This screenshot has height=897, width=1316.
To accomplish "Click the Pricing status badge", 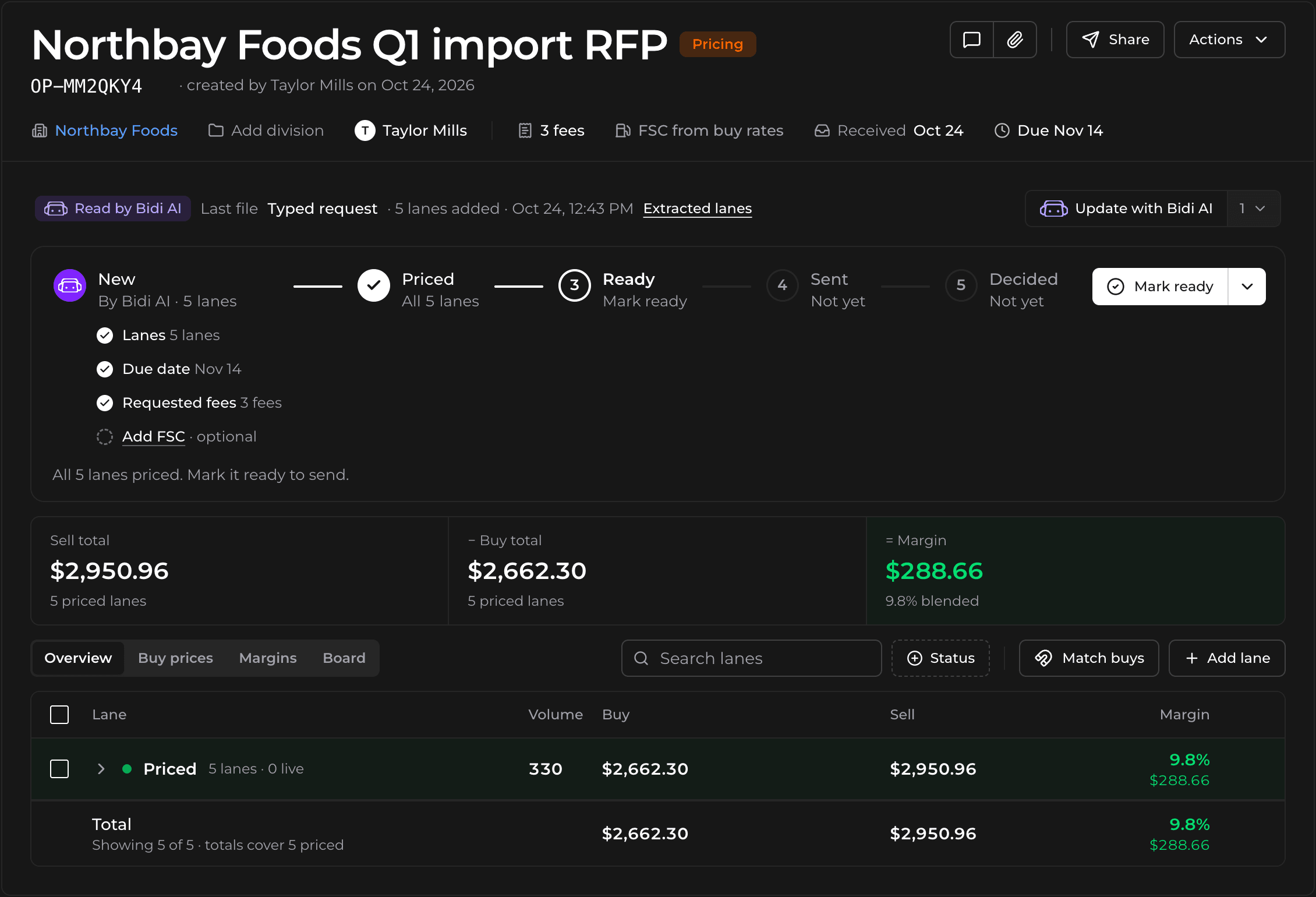I will [717, 44].
